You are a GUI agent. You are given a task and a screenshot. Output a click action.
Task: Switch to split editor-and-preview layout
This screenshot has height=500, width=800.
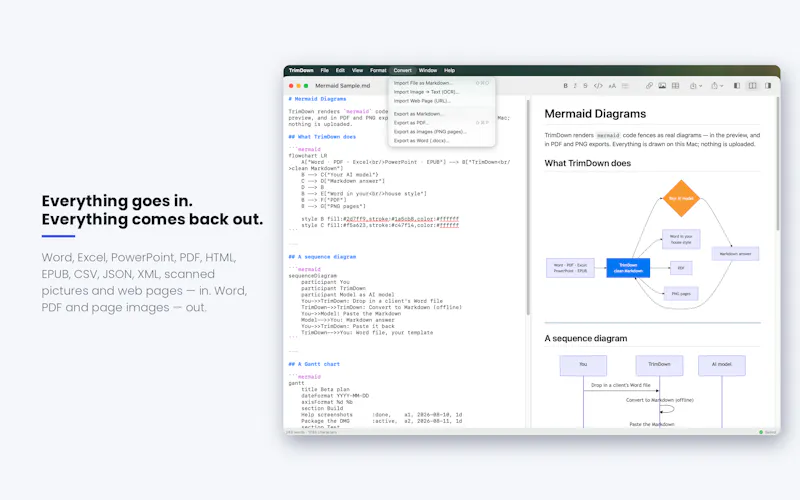753,86
